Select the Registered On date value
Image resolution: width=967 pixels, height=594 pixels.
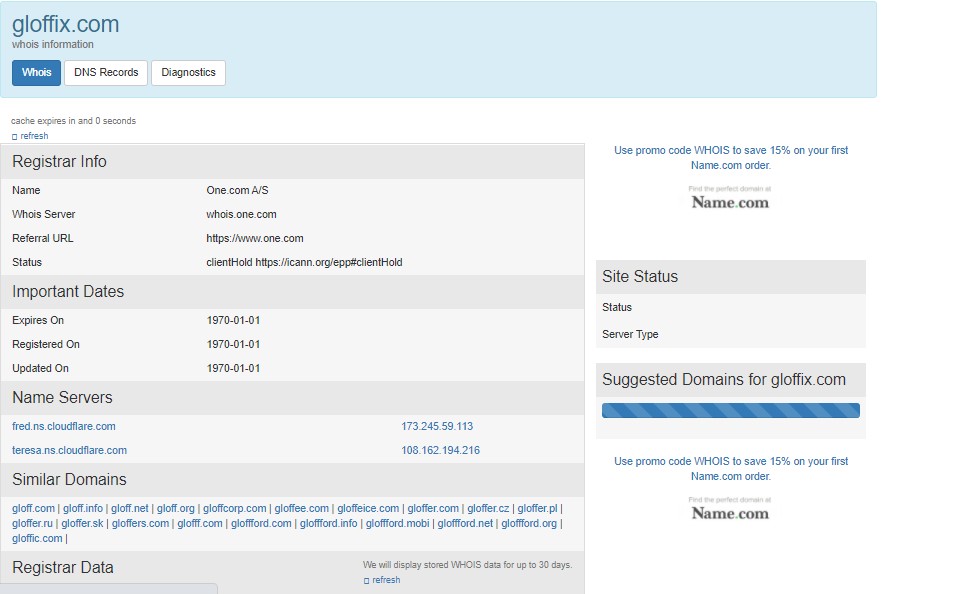pyautogui.click(x=233, y=344)
